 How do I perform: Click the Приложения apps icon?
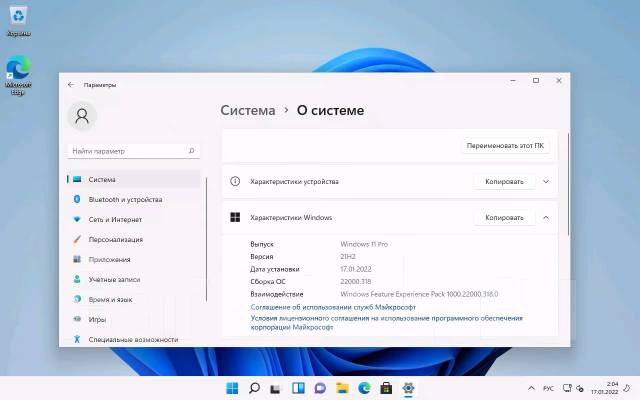point(77,259)
